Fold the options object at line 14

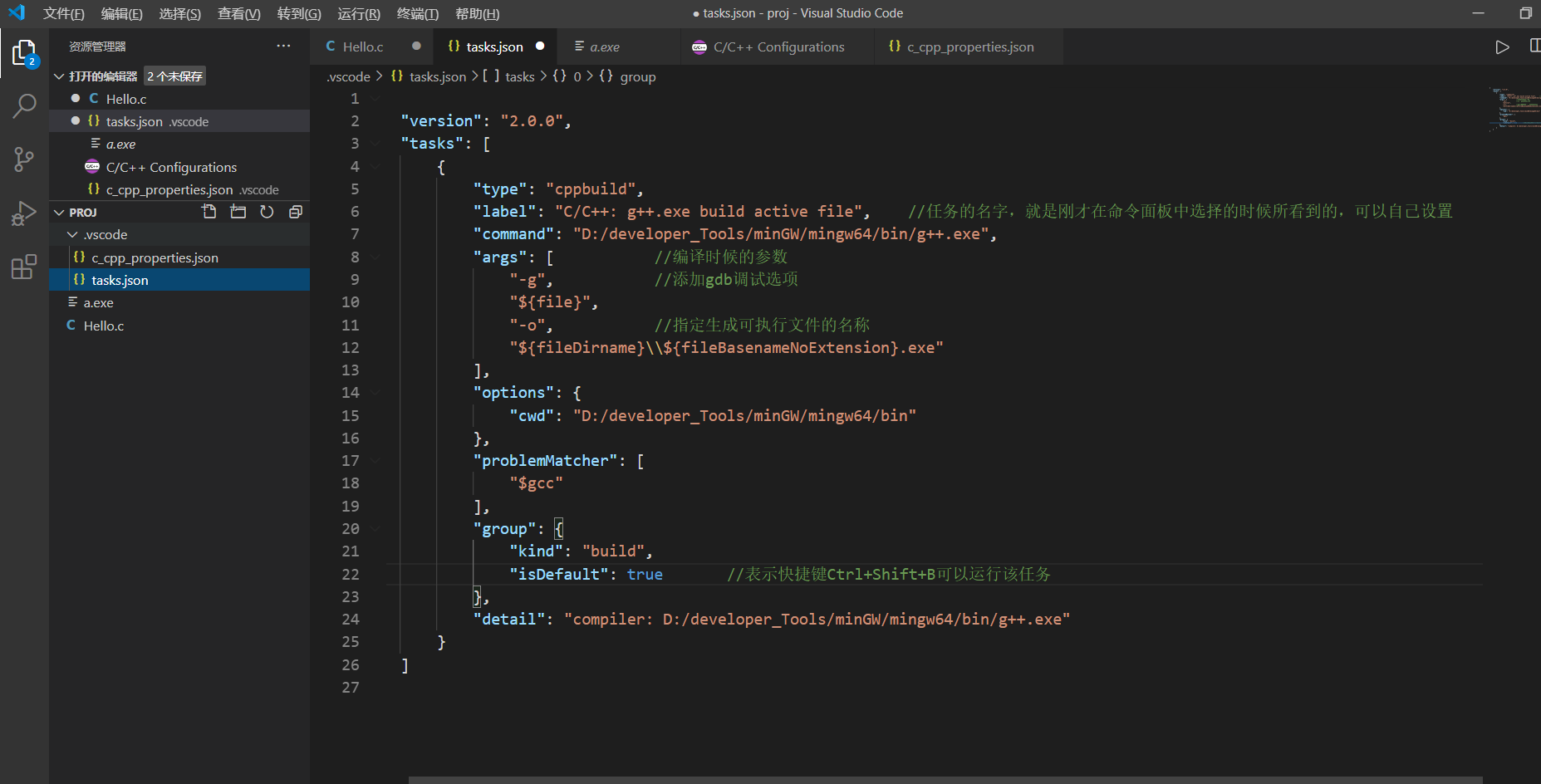(x=375, y=393)
